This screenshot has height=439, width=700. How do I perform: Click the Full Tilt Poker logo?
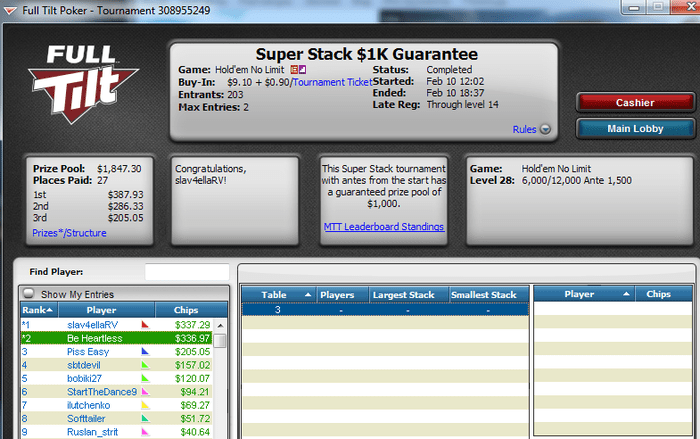coord(83,84)
